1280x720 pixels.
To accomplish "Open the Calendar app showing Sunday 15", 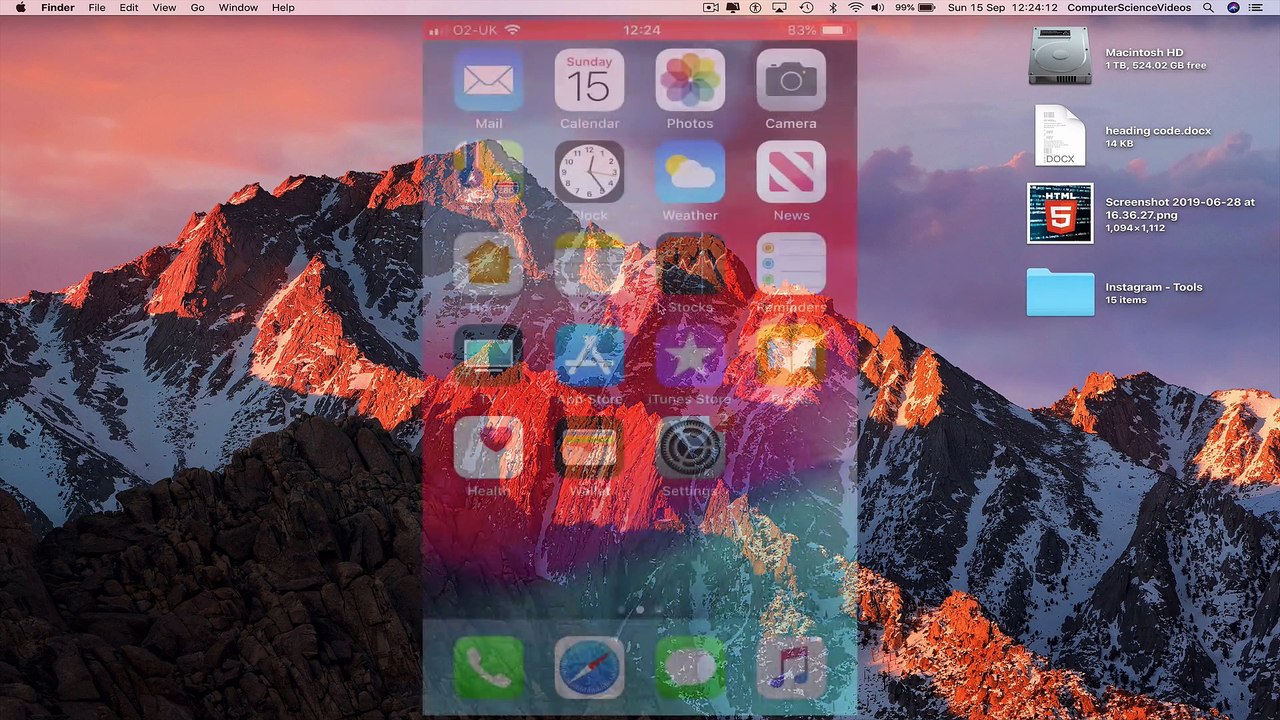I will point(589,80).
